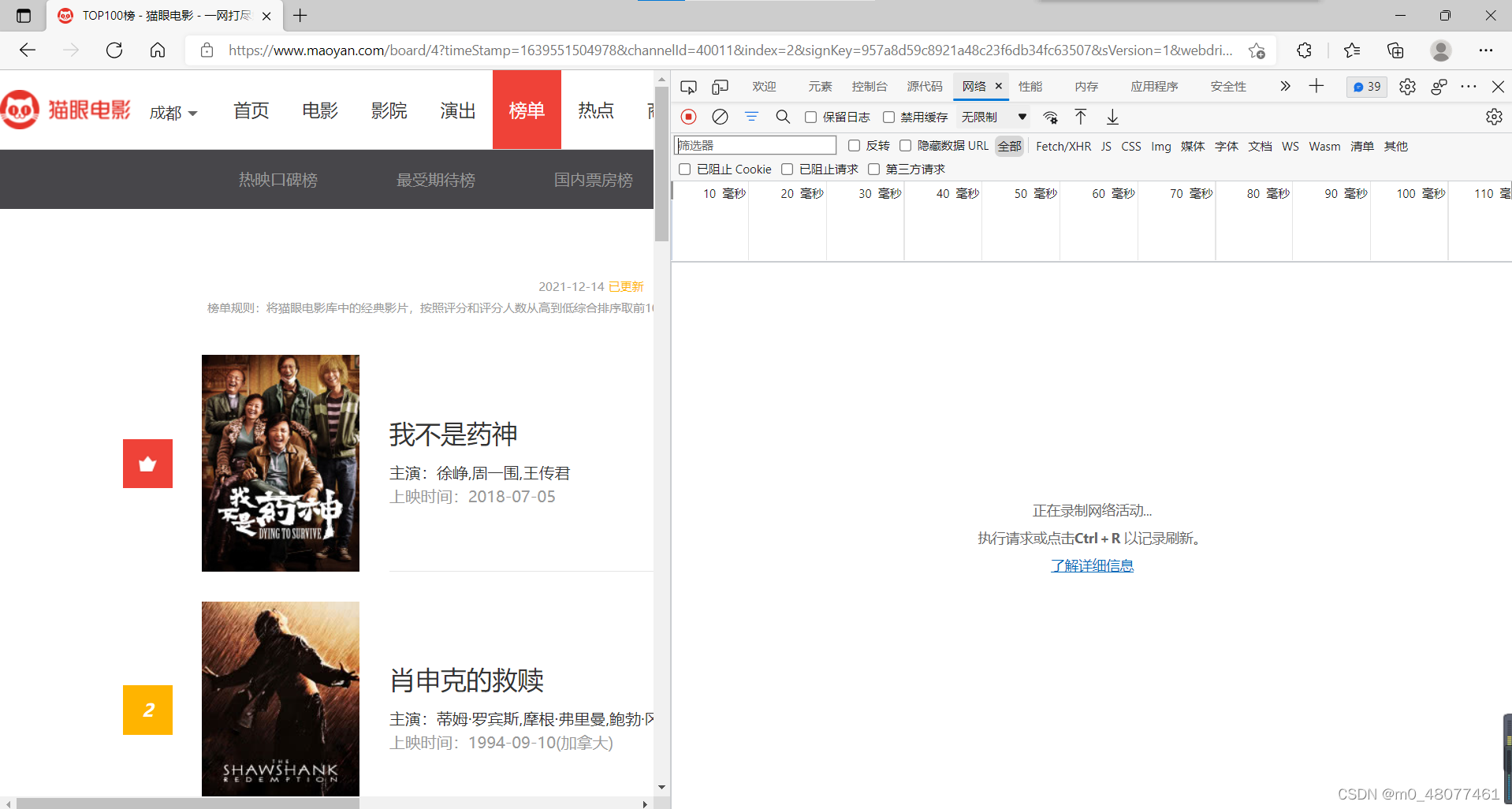
Task: Check the 已阻止请求 box
Action: click(x=787, y=170)
